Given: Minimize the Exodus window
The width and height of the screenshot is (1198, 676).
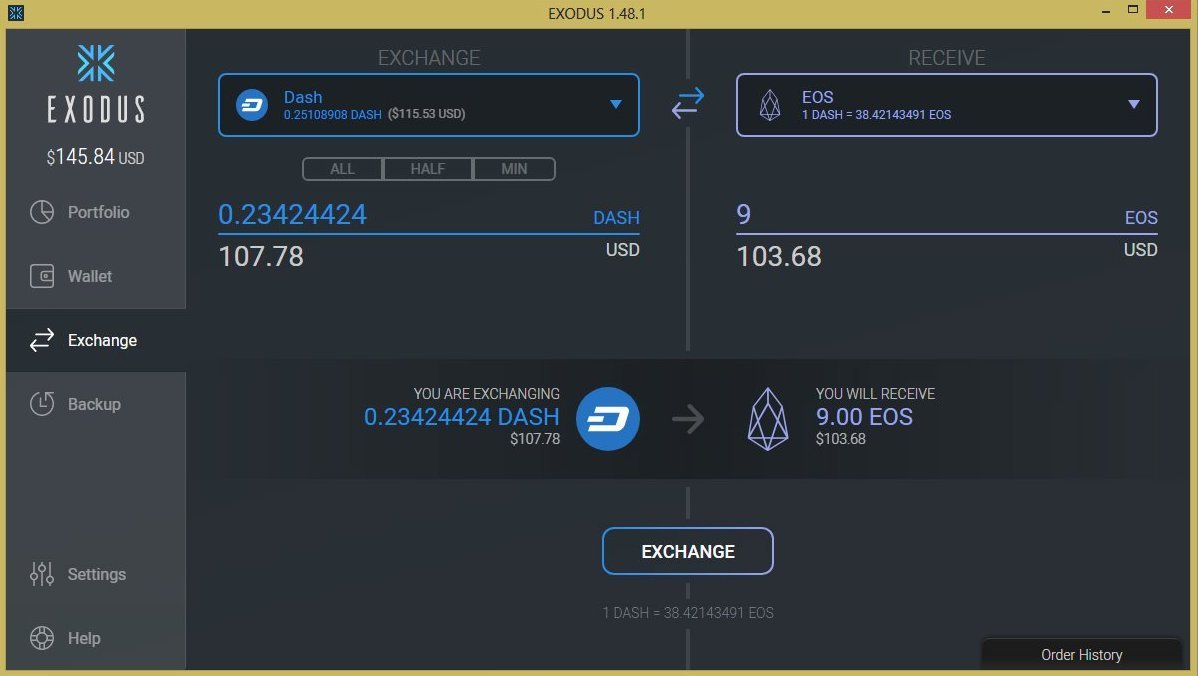Looking at the screenshot, I should click(x=1106, y=11).
